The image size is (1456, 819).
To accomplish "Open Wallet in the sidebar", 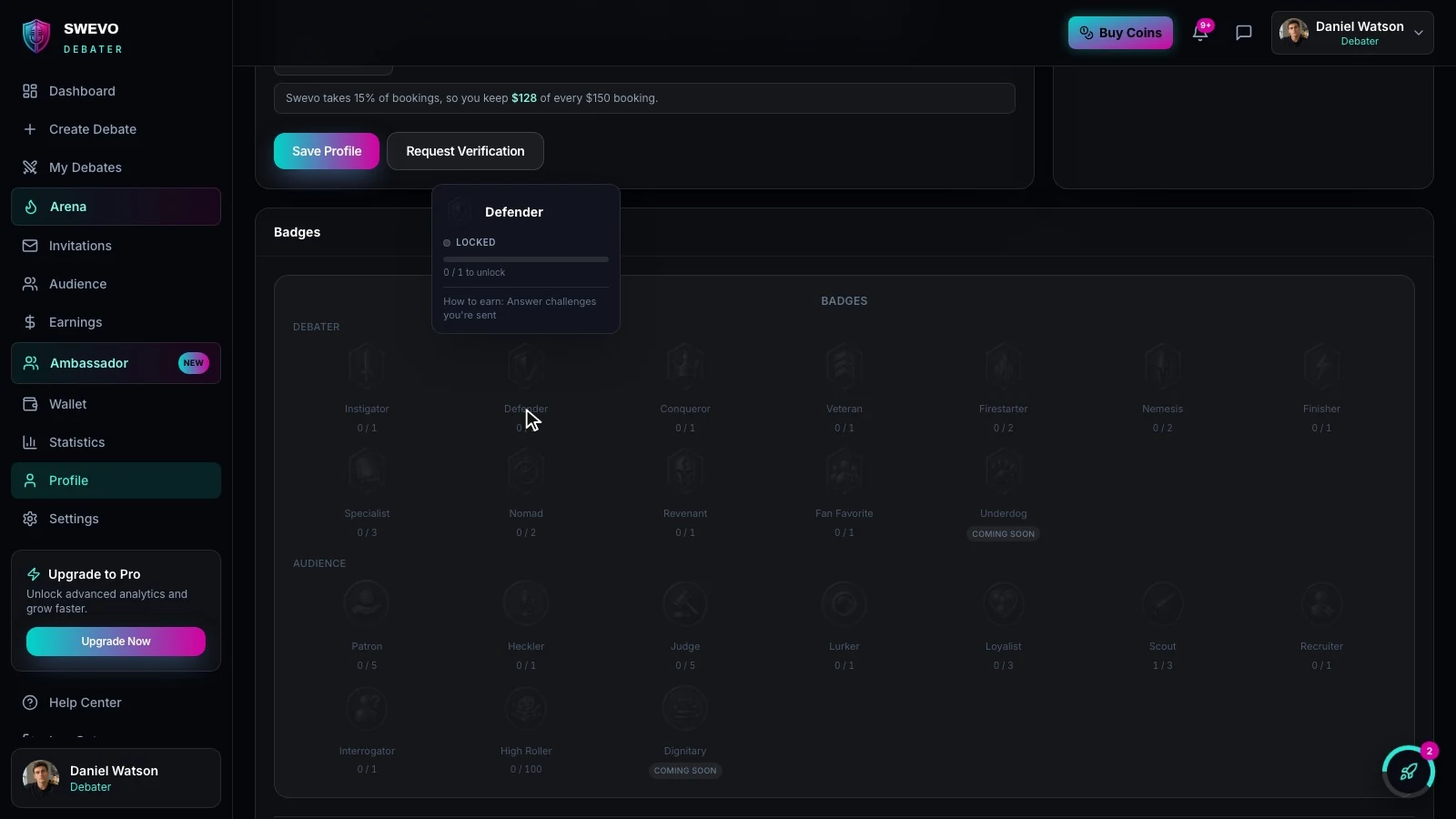I will [x=116, y=404].
